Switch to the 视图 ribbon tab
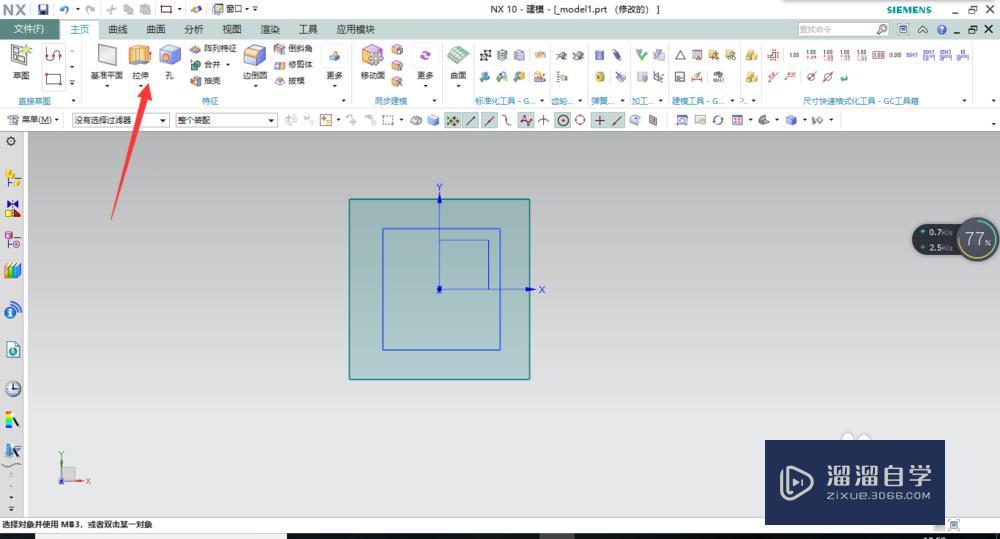The width and height of the screenshot is (1000, 539). 232,29
